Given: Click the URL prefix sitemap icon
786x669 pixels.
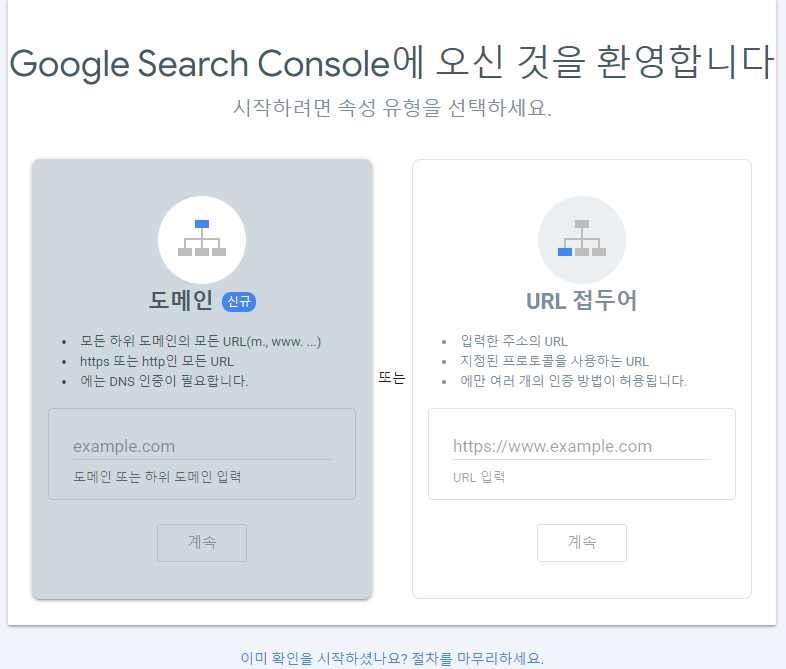Looking at the screenshot, I should (x=581, y=239).
